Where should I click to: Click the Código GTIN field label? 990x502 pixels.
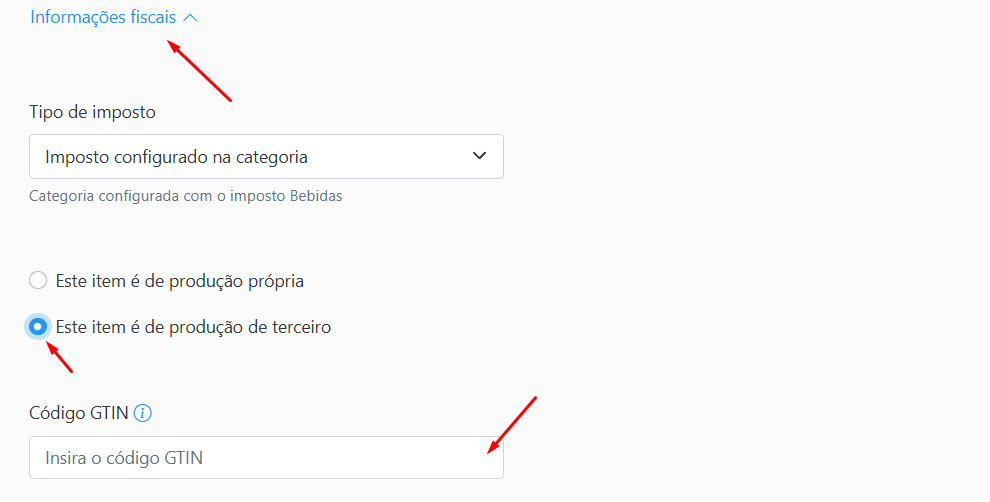tap(79, 413)
